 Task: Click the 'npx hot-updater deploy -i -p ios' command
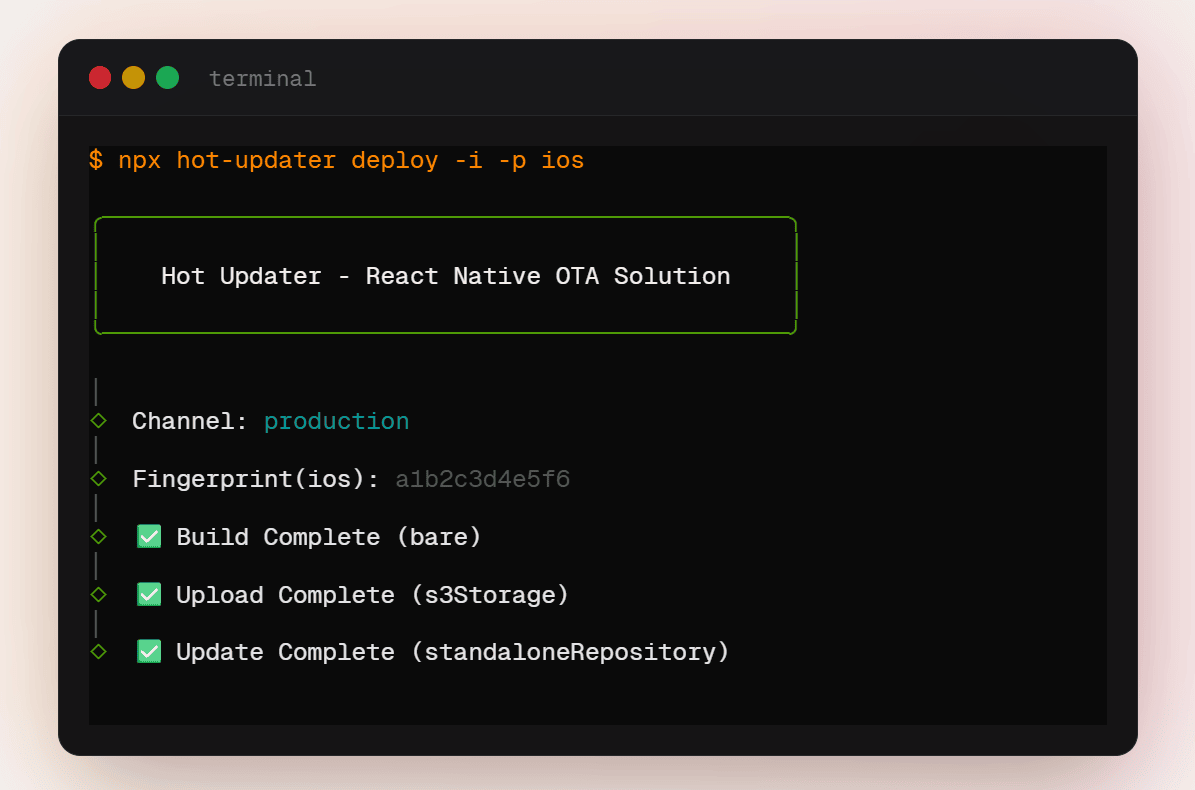351,161
